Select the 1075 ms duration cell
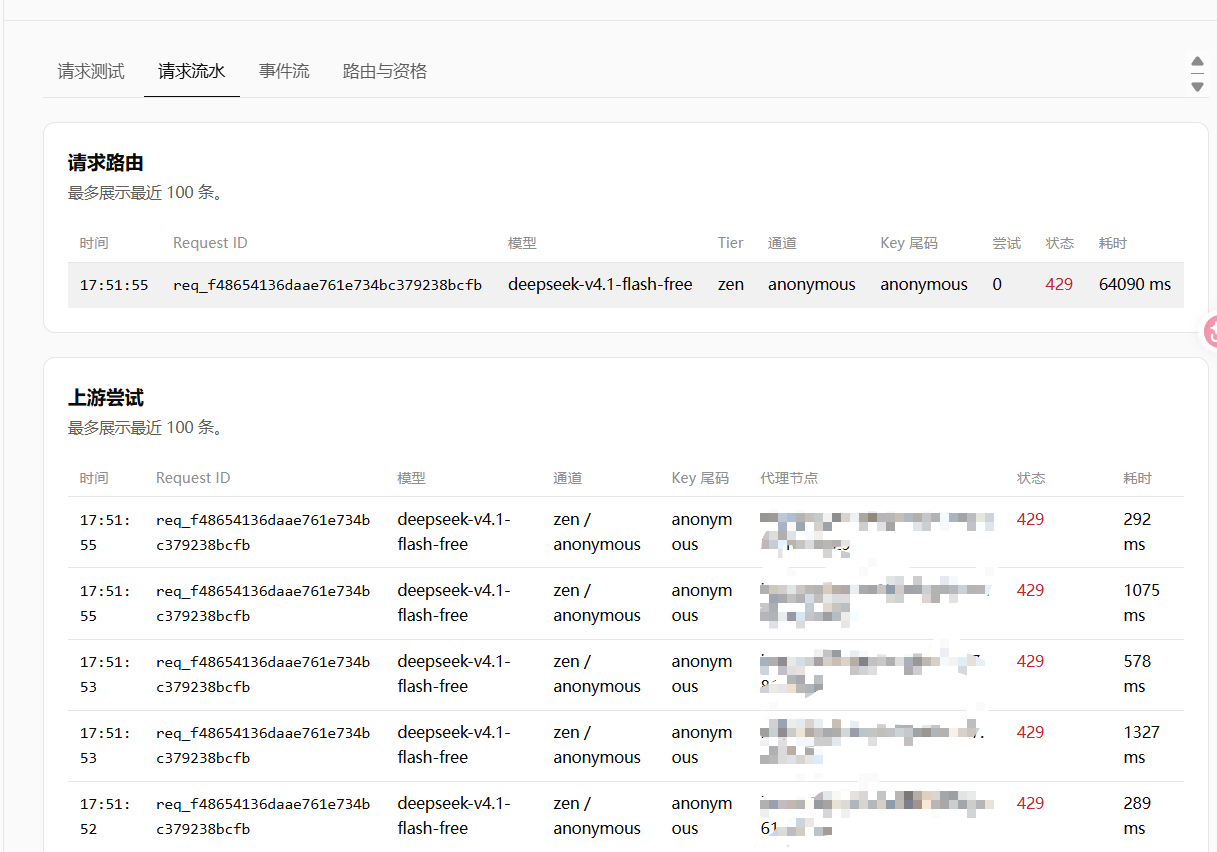1217x852 pixels. (x=1141, y=603)
